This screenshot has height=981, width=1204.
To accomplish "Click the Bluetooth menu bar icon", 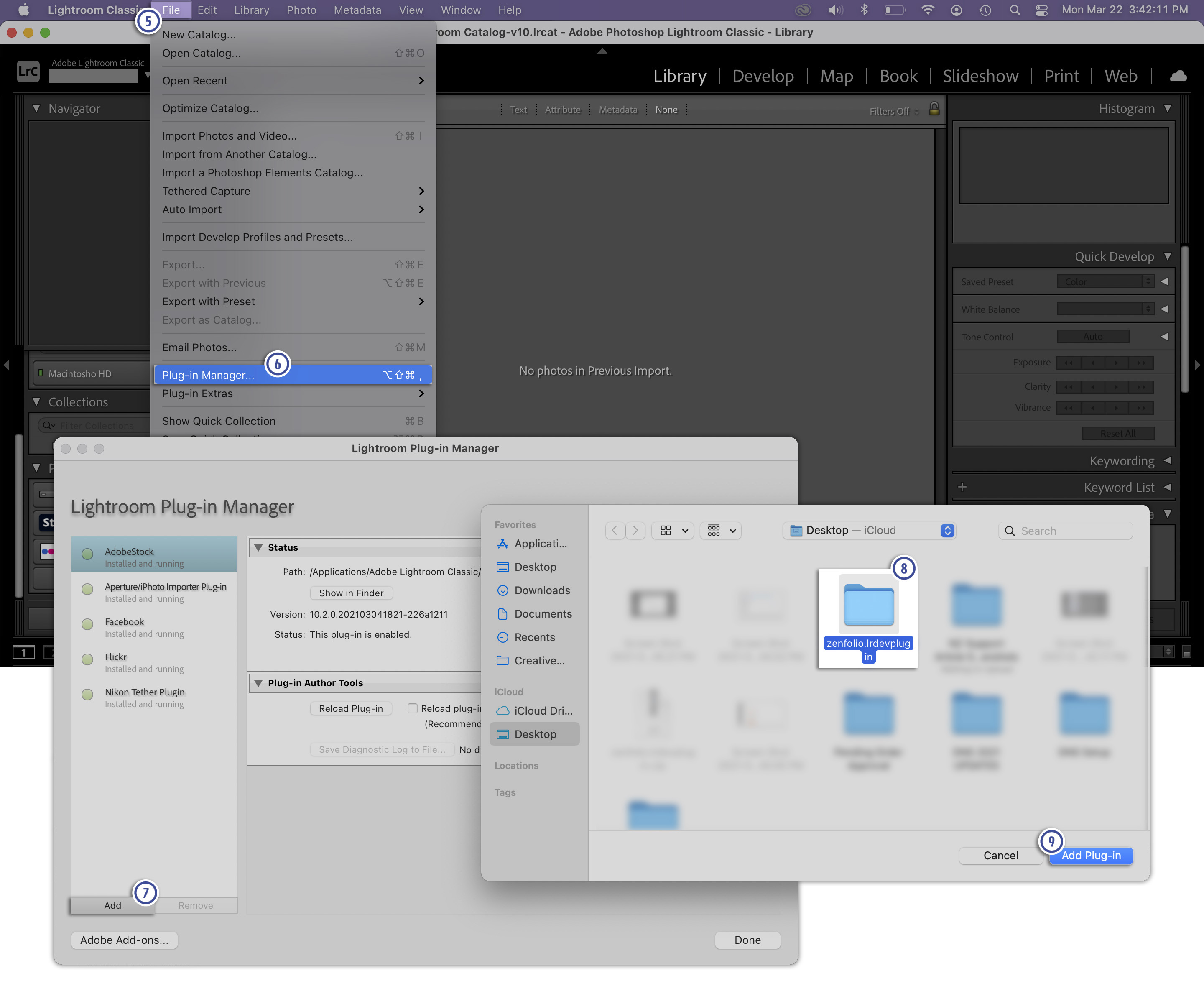I will click(x=864, y=10).
